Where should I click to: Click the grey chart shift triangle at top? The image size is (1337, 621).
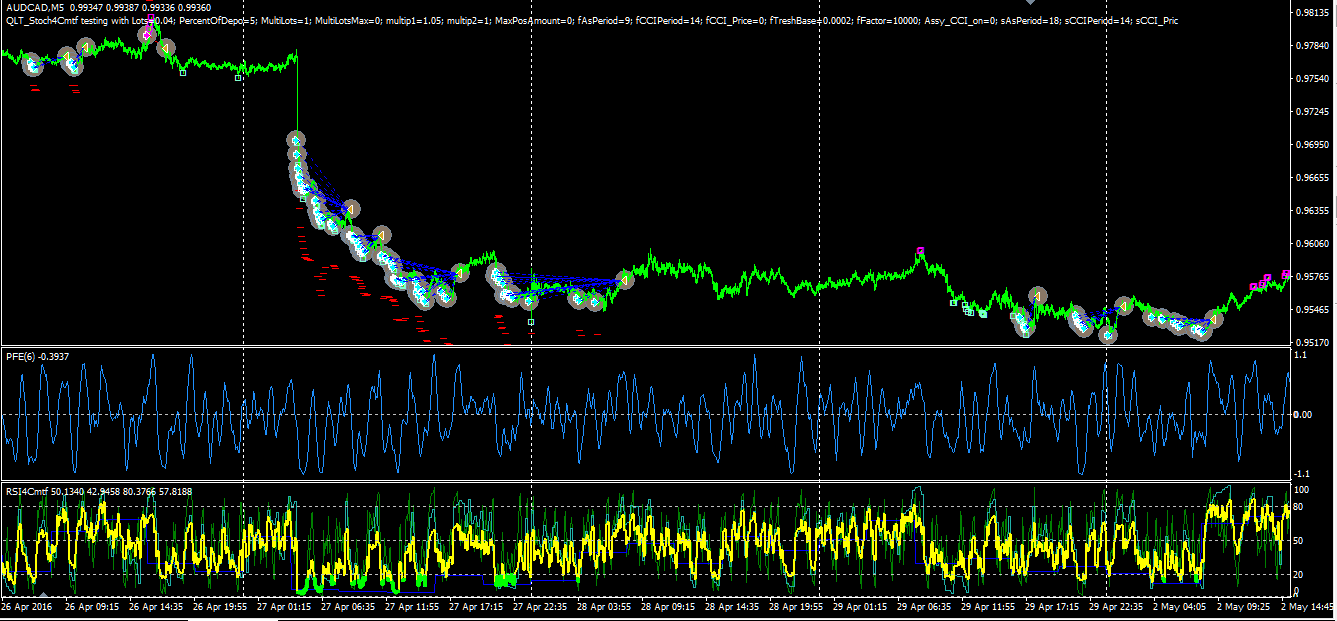point(1029,3)
